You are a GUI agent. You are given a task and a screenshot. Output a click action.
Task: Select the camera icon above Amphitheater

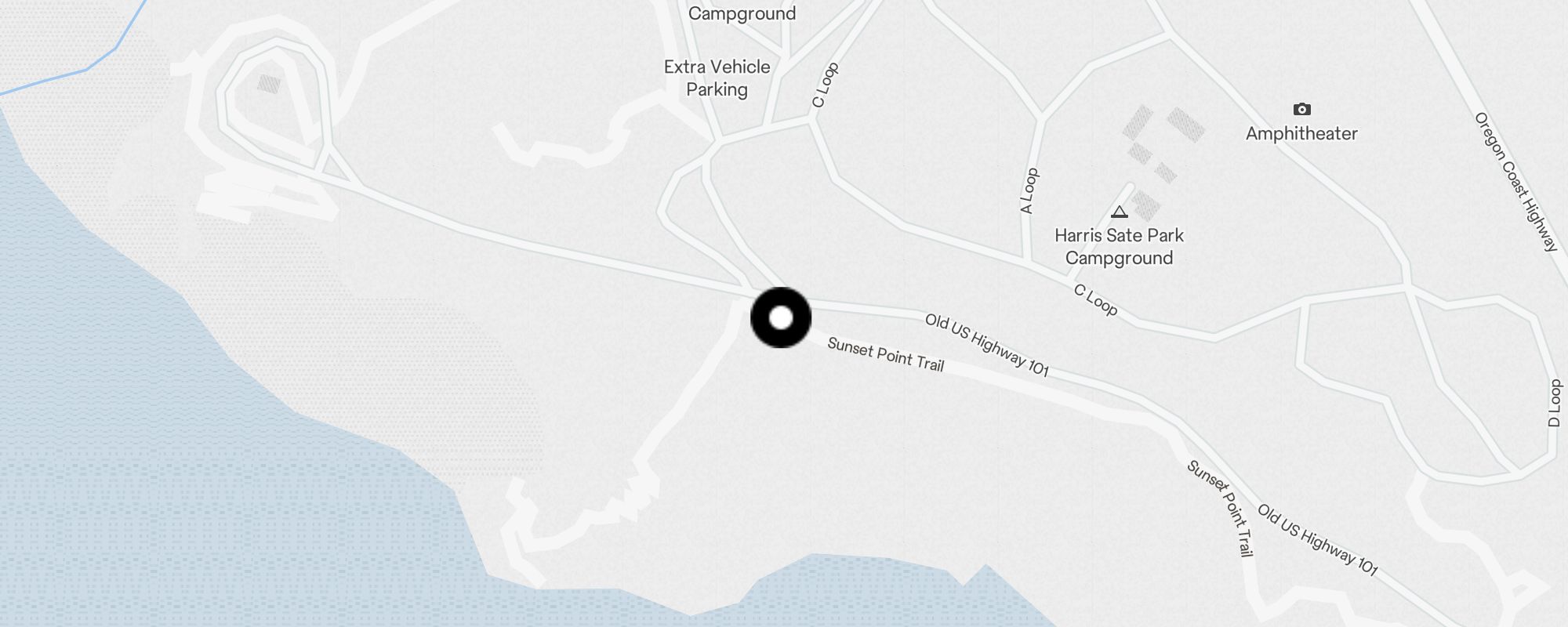coord(1301,109)
